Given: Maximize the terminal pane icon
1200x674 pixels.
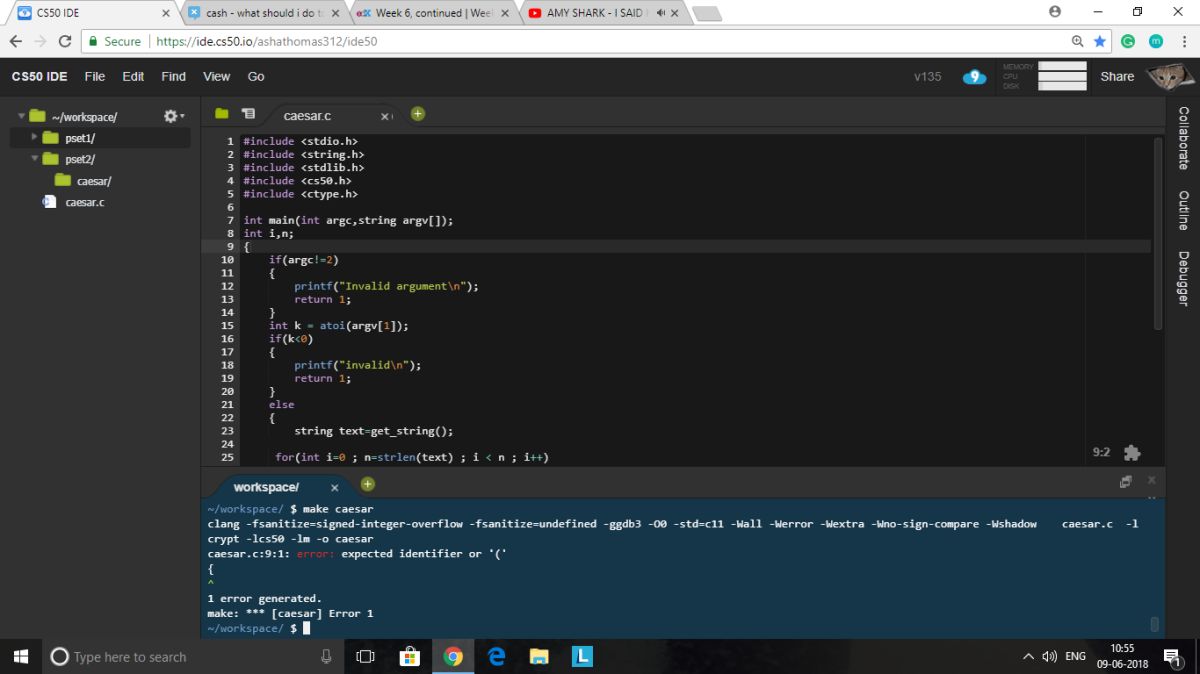Looking at the screenshot, I should (1126, 481).
